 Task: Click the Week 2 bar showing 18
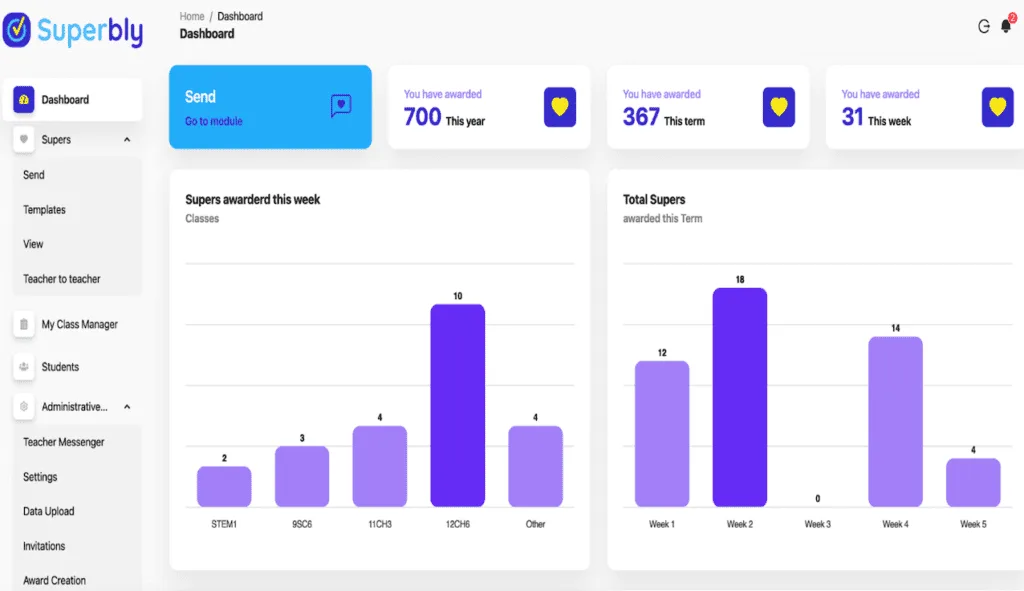pyautogui.click(x=739, y=397)
